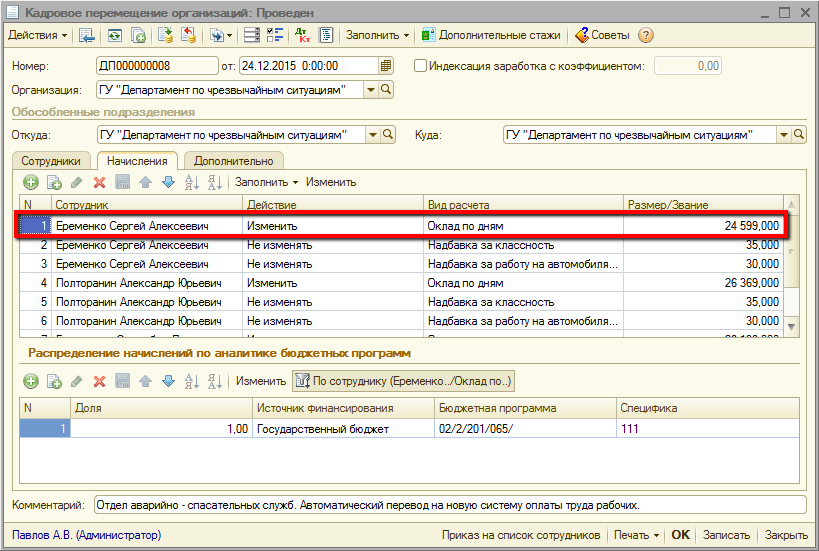
Task: Click the Дт/Кт postings result icon
Action: point(303,35)
